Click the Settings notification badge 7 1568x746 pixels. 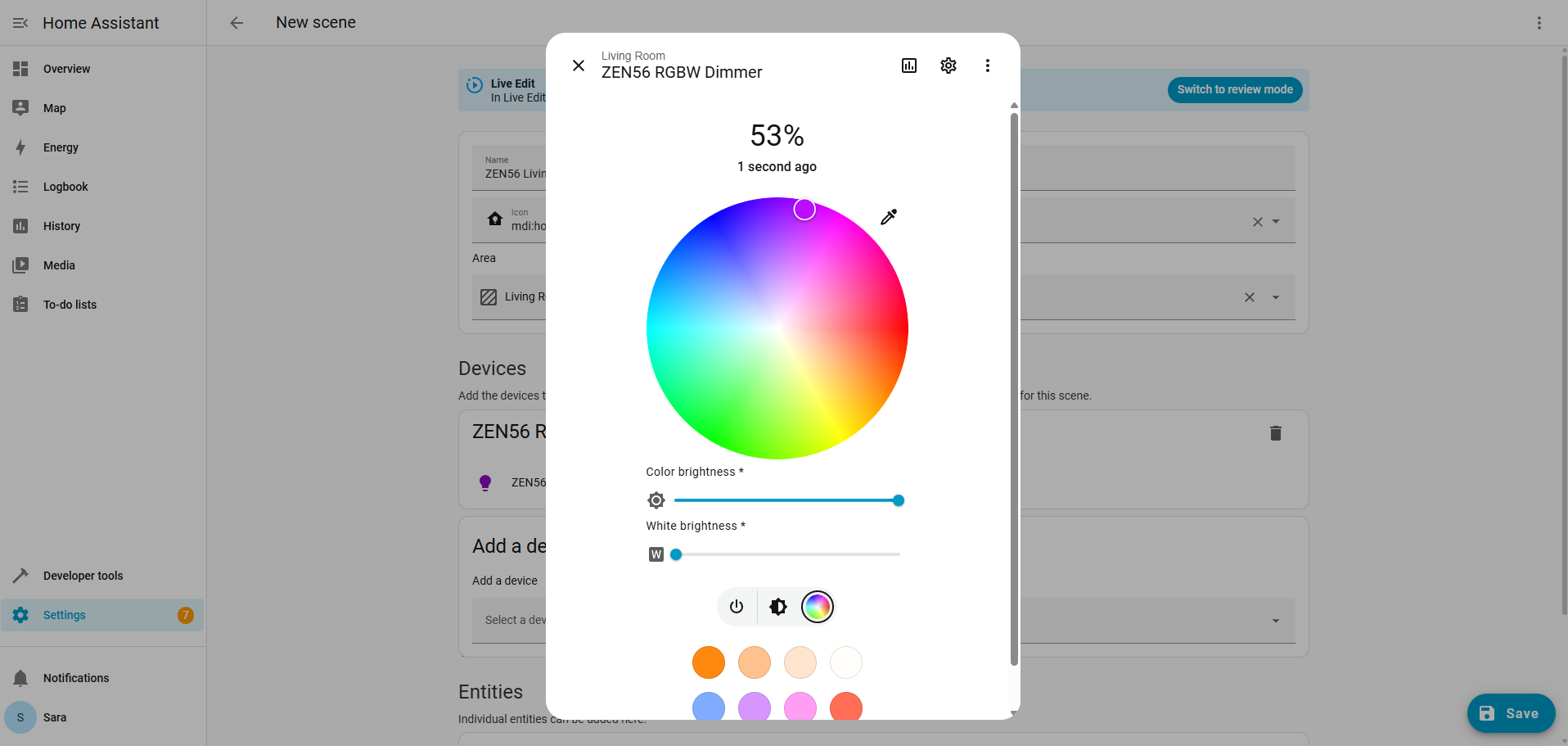(186, 615)
